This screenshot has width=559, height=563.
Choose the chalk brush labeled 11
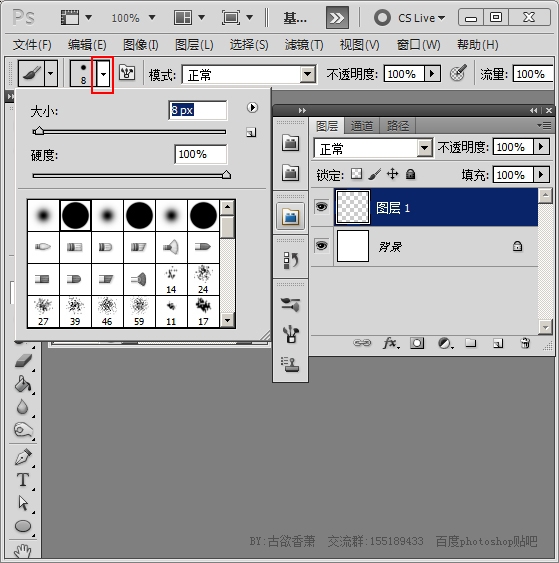pos(171,311)
